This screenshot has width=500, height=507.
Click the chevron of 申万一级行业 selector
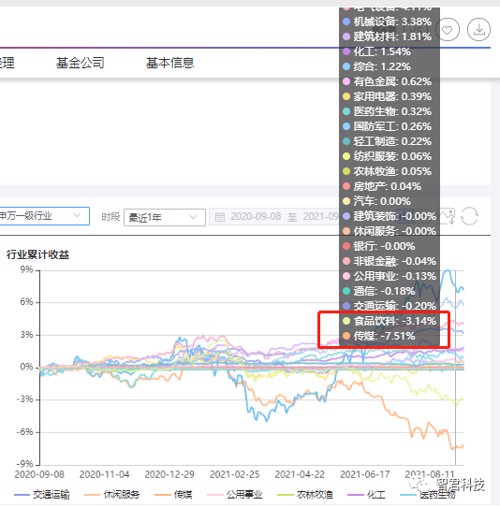tap(77, 215)
